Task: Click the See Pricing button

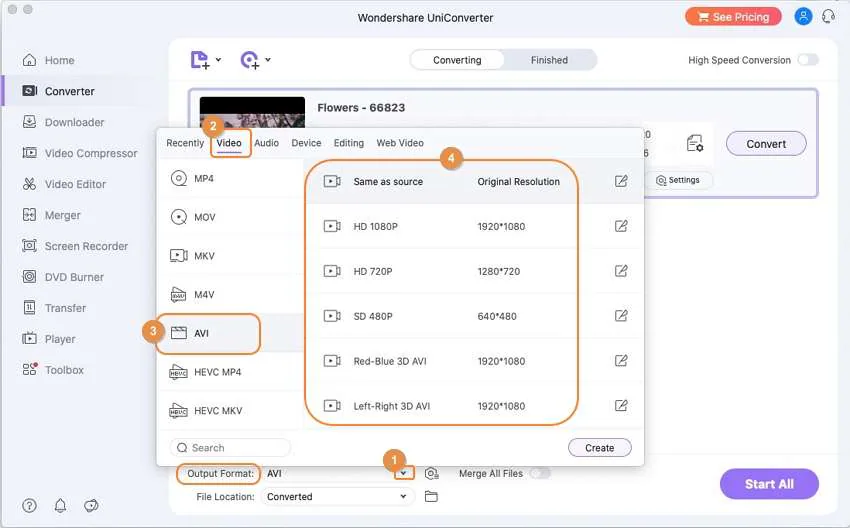Action: pos(733,17)
